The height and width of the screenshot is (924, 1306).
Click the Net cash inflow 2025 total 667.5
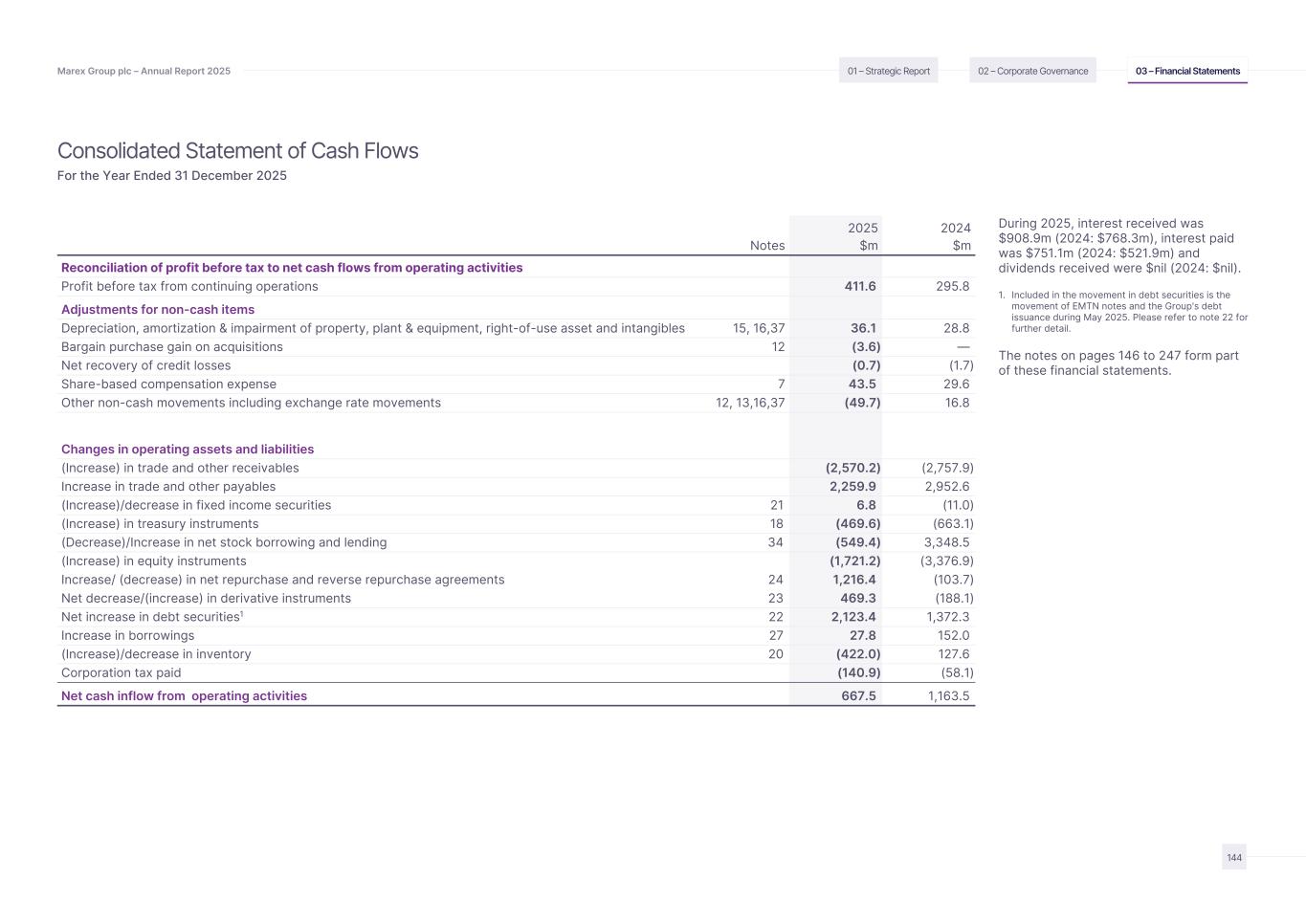pyautogui.click(x=858, y=696)
